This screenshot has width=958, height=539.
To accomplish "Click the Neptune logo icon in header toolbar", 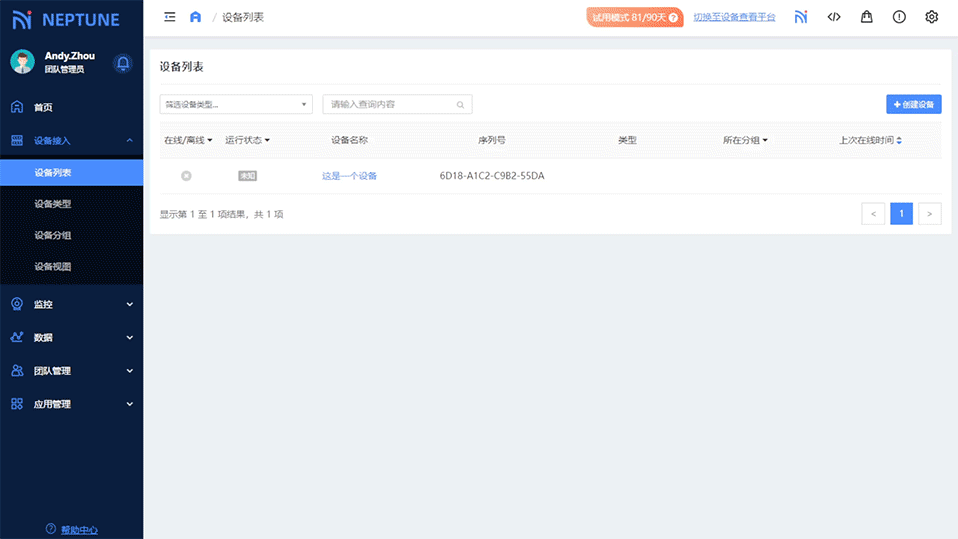I will [801, 17].
